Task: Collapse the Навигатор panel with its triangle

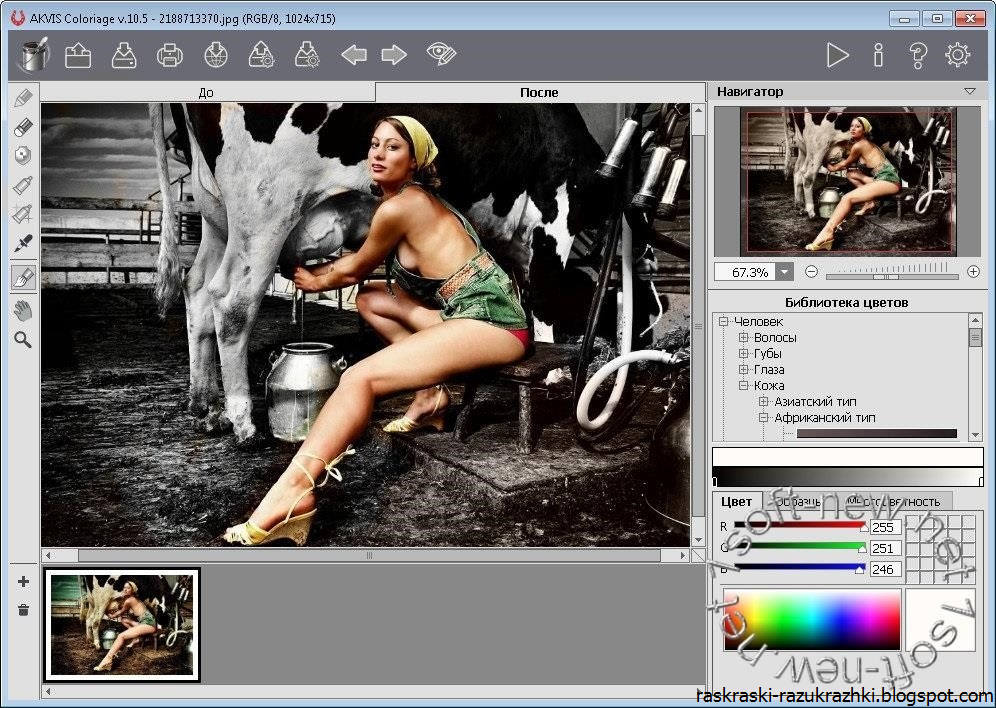Action: coord(970,91)
